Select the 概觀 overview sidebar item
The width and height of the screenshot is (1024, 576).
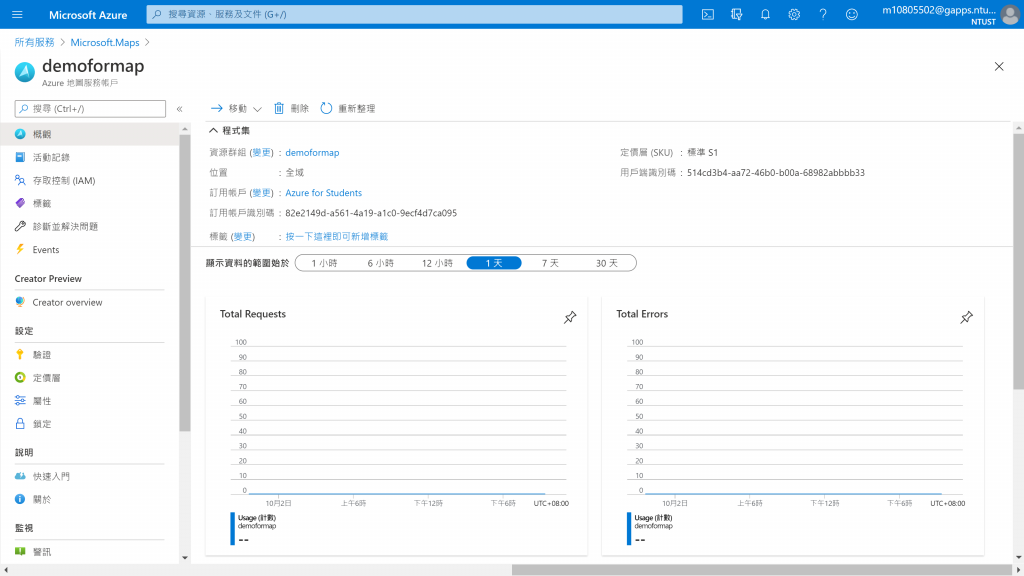(89, 134)
